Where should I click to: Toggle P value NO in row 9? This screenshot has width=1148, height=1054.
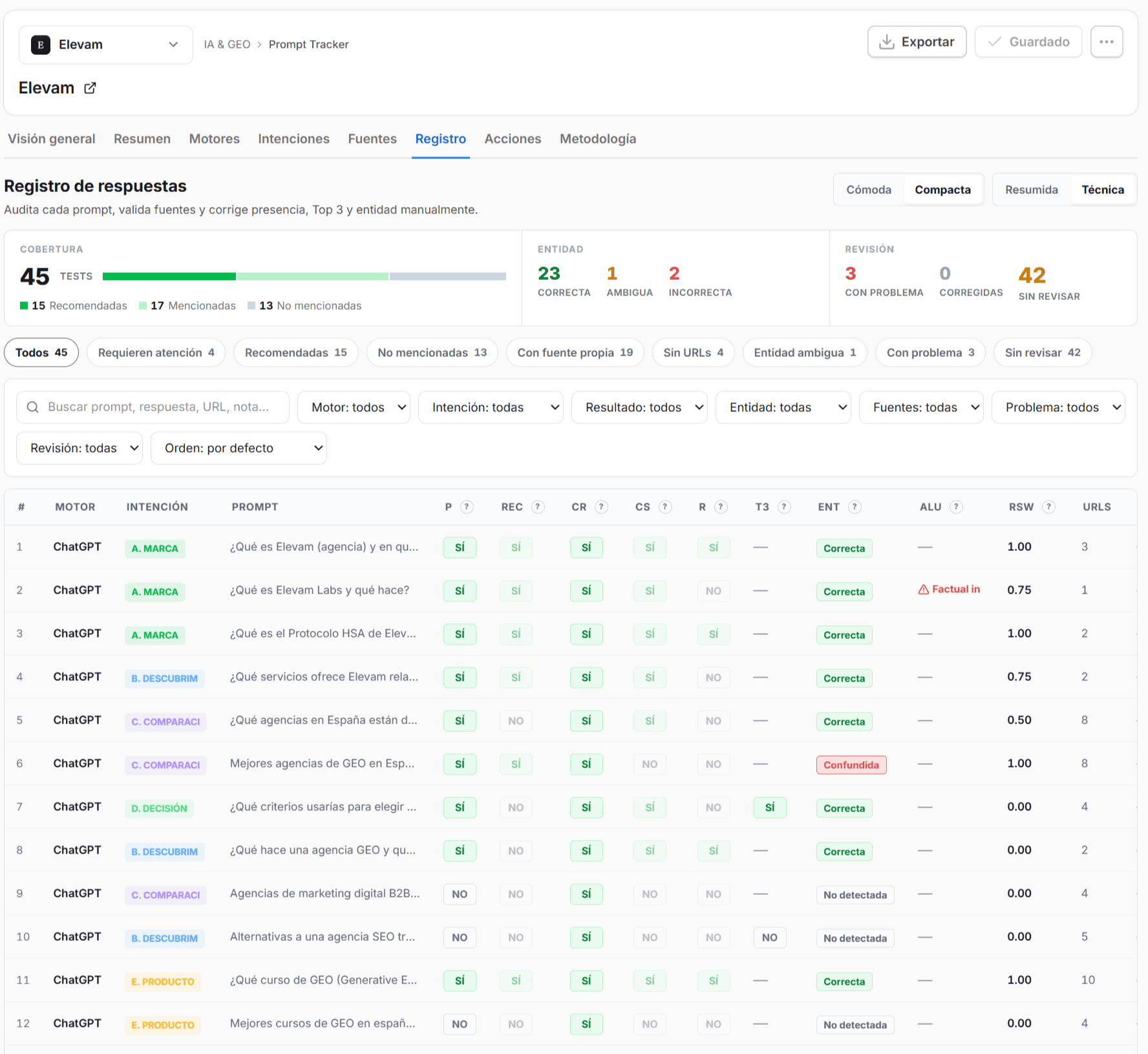(460, 894)
